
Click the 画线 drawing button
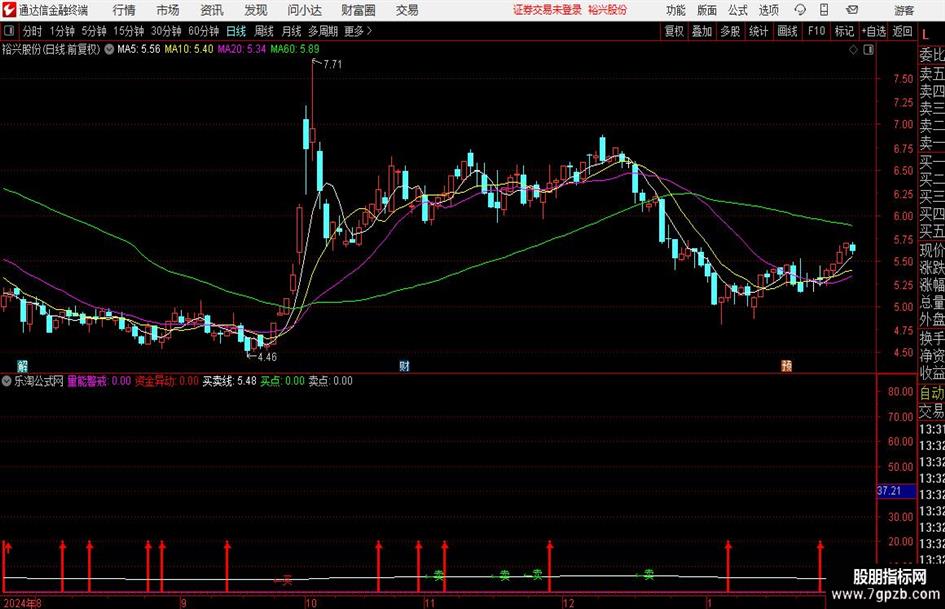[x=787, y=31]
